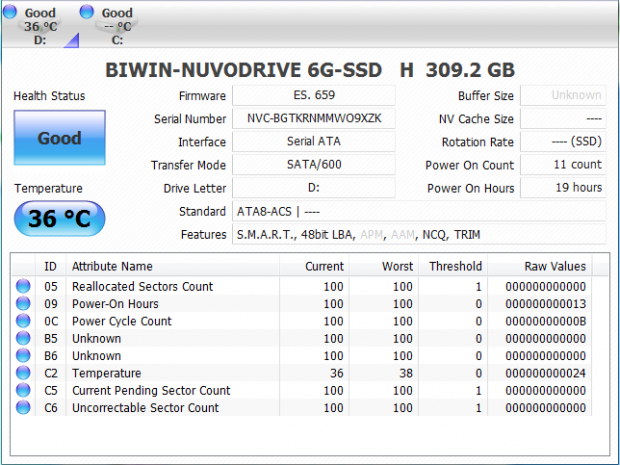Select the Reallocated Sectors Count attribute name
This screenshot has height=465, width=620.
(142, 286)
